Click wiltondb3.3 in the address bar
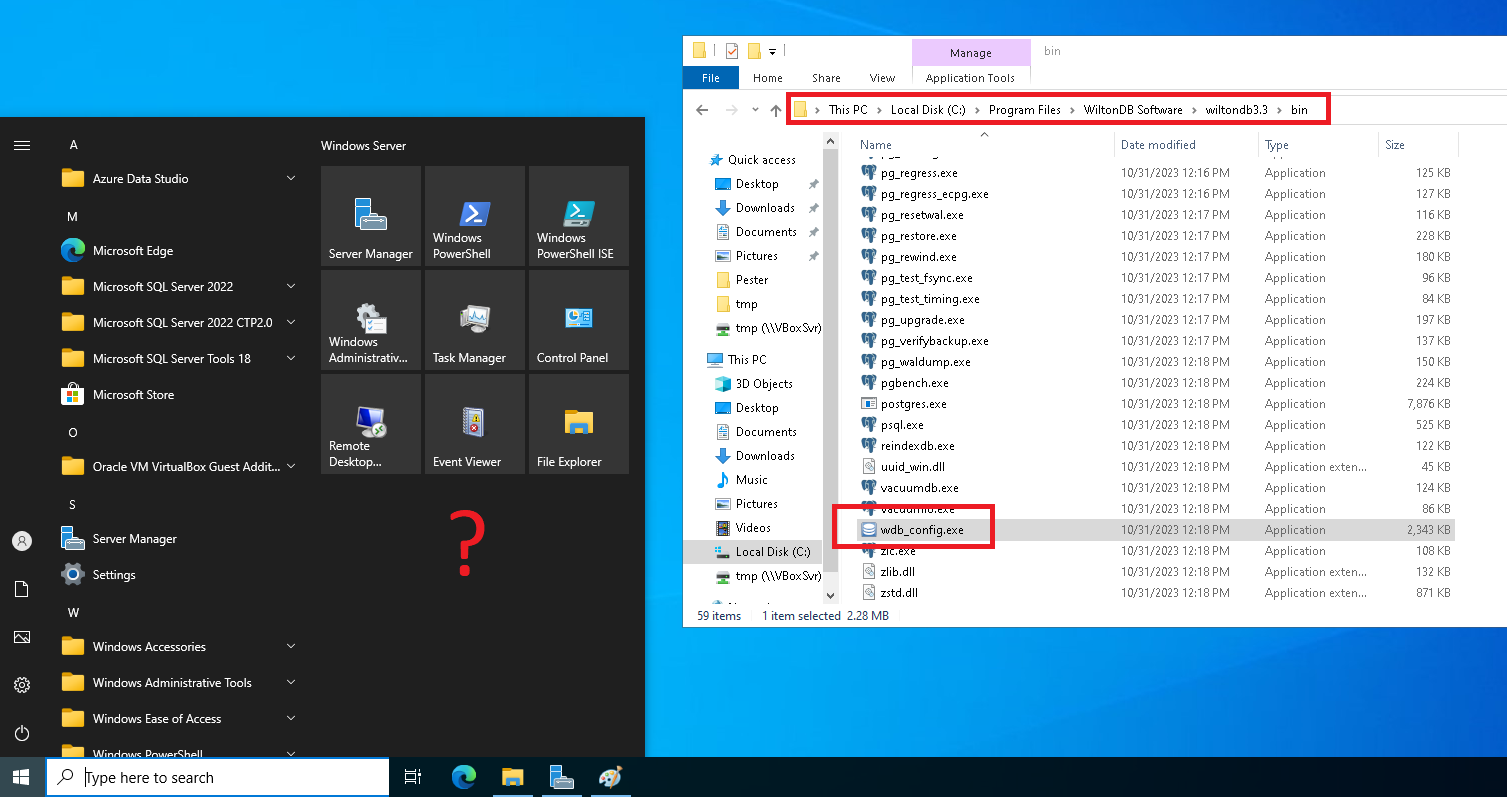 coord(1236,110)
